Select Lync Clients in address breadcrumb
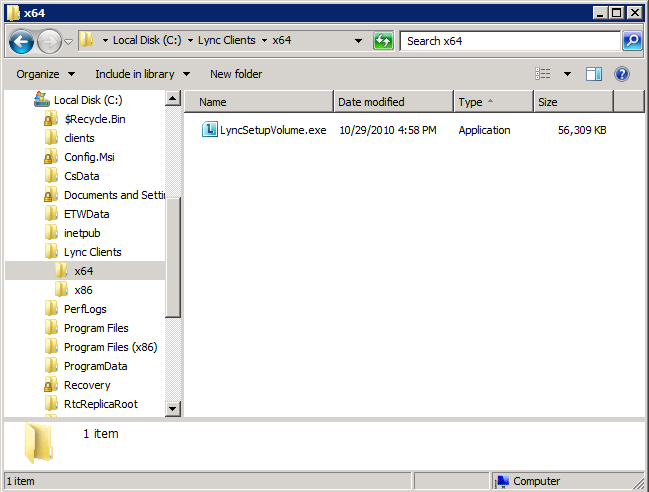The image size is (649, 492). (x=226, y=40)
